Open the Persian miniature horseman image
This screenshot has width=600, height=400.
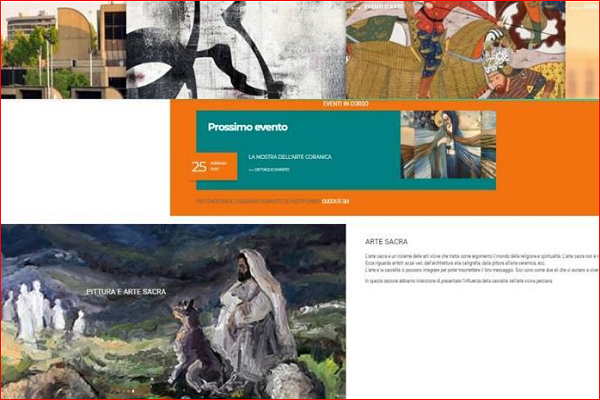pos(456,50)
